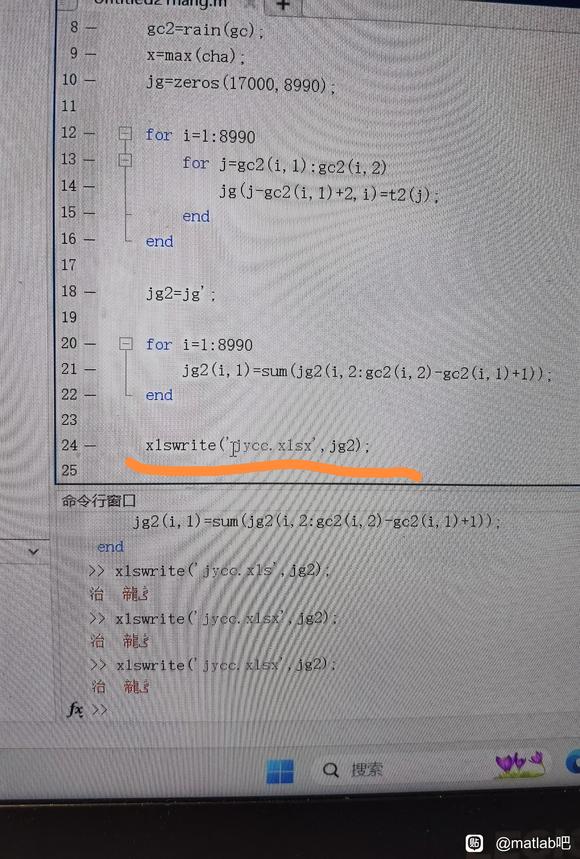Click first red error message in command window

click(x=120, y=594)
